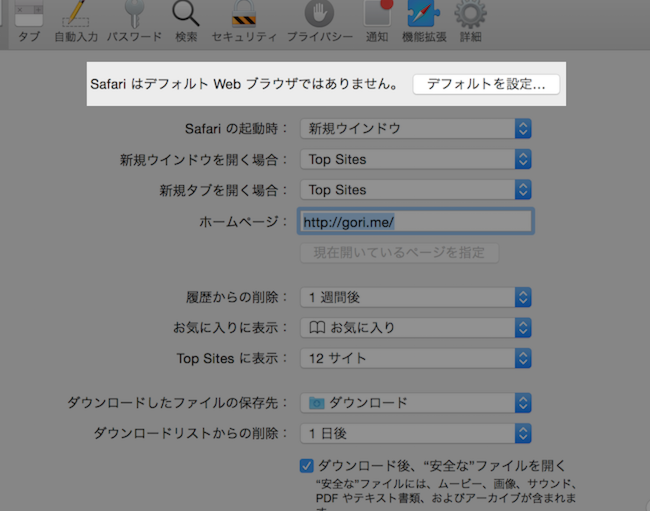Open the セキュリティ (Security) preferences pane

tap(244, 22)
